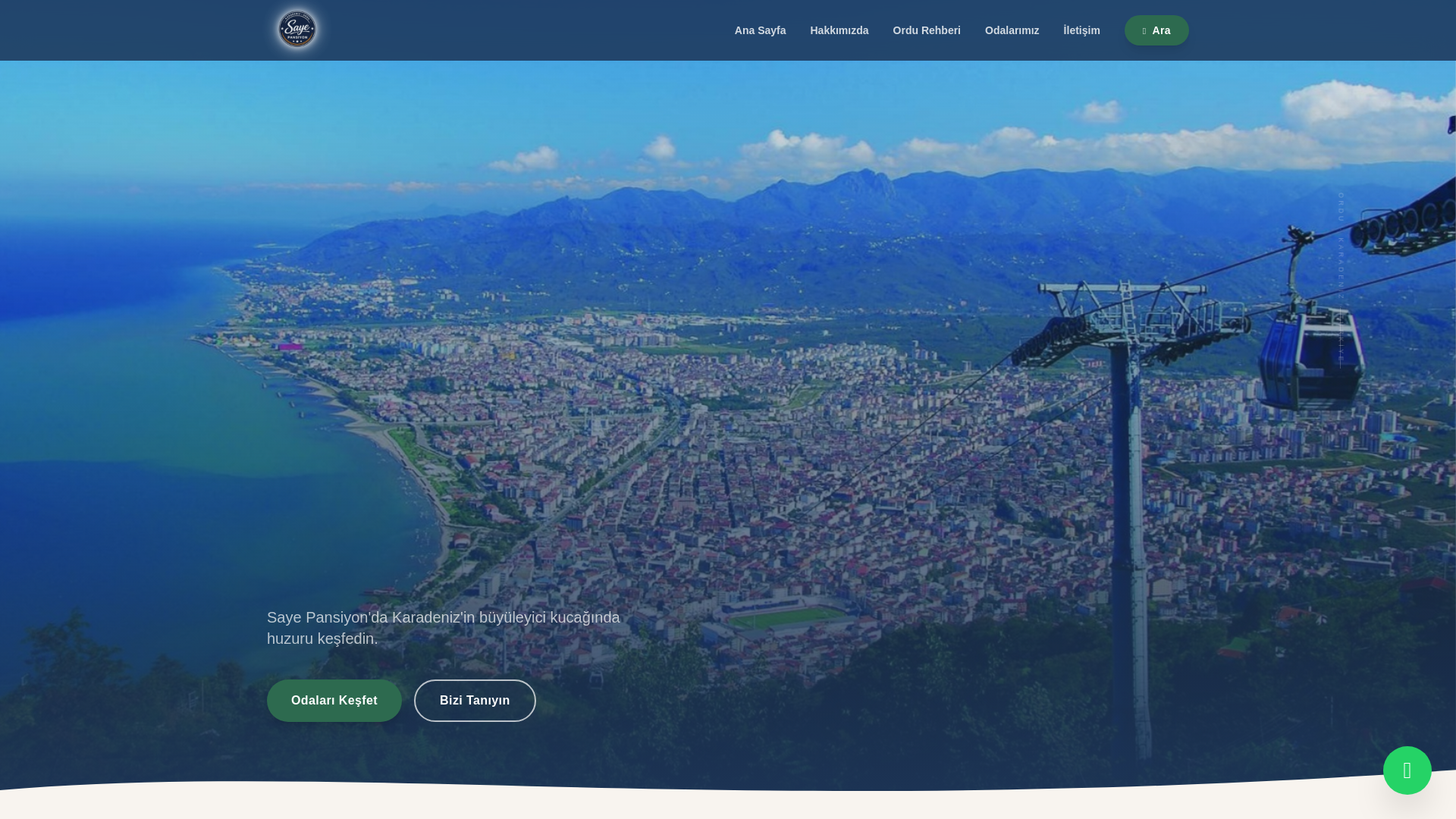Open the Hakkımızda page
1456x819 pixels.
839,30
